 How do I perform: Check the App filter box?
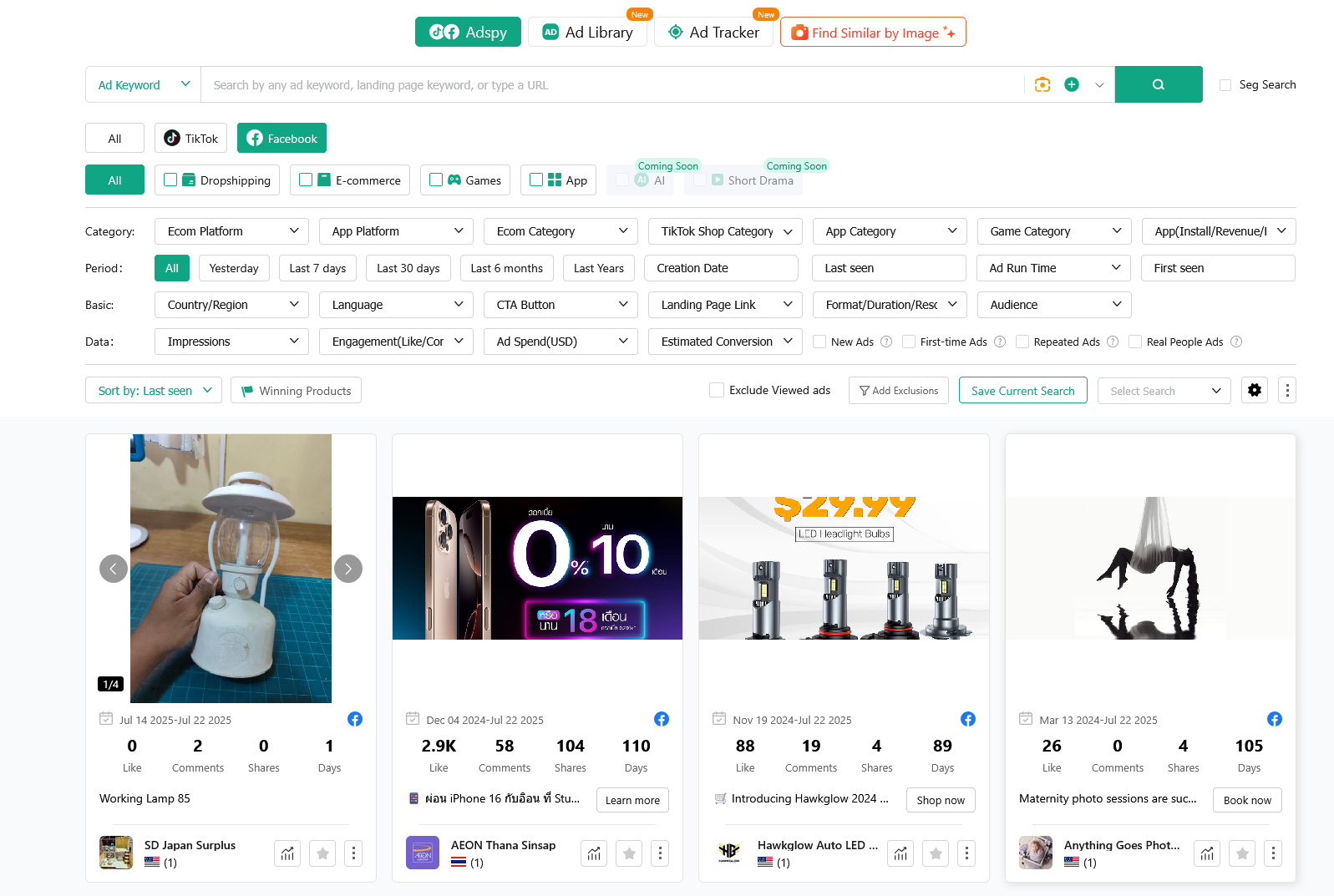click(x=536, y=180)
